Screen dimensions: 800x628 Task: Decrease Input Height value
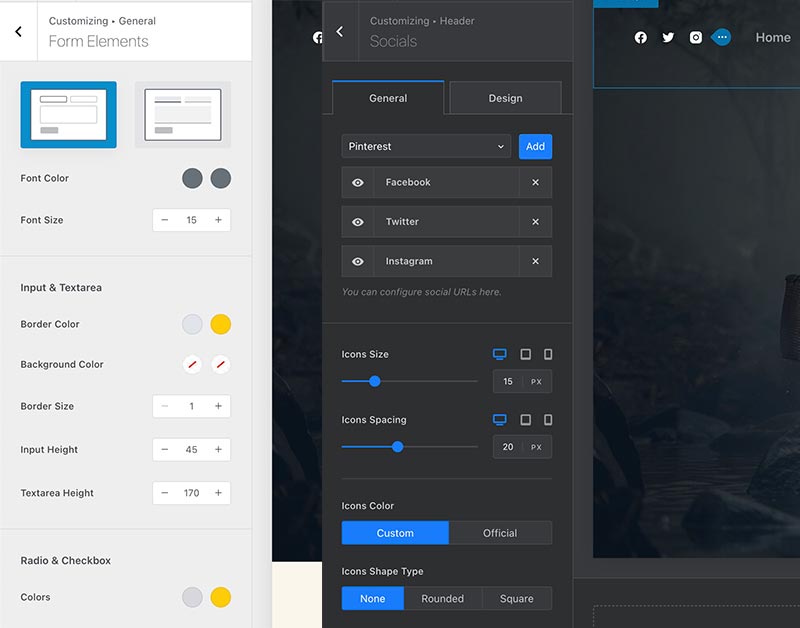tap(164, 449)
